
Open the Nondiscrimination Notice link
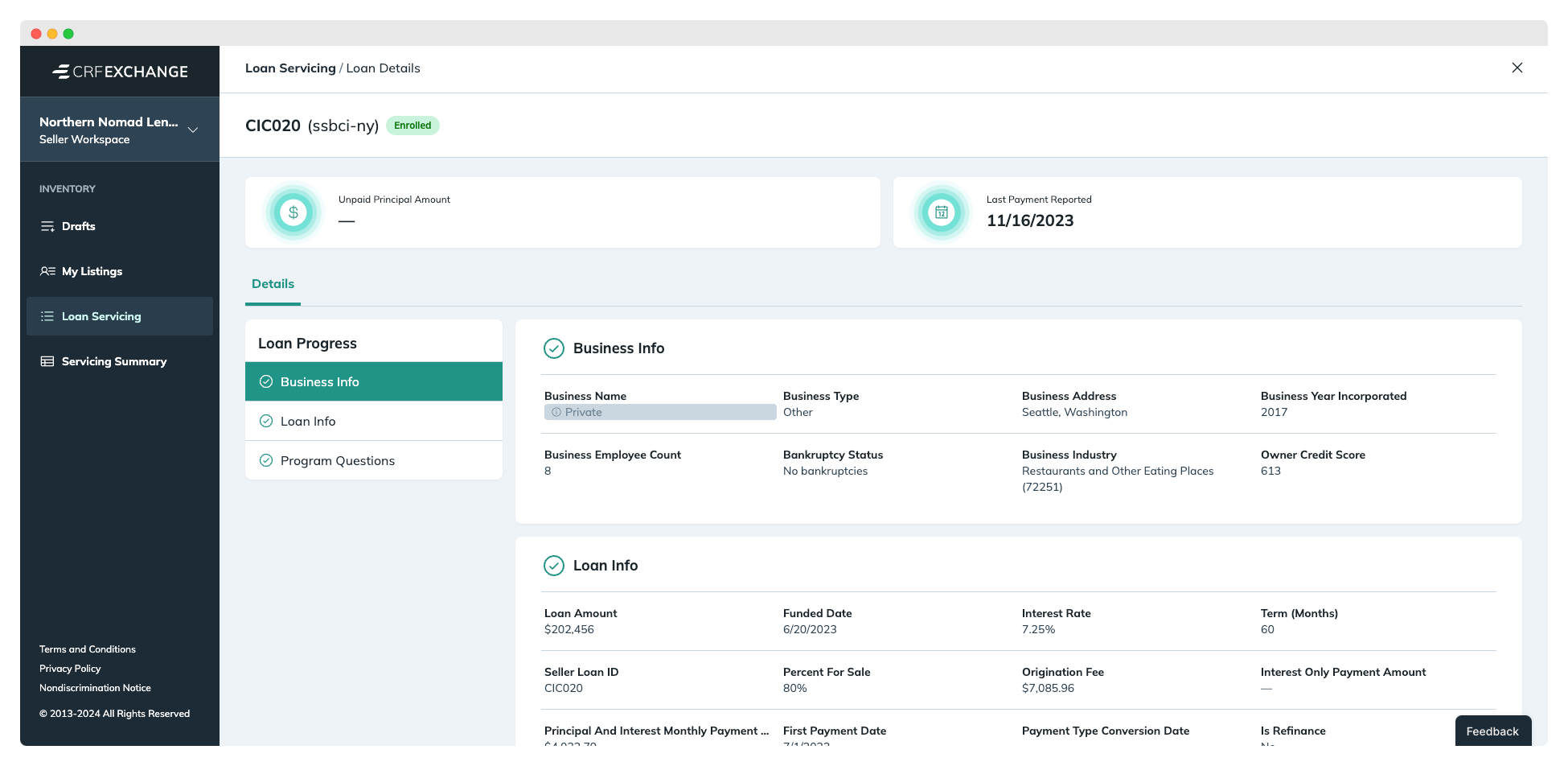[95, 688]
